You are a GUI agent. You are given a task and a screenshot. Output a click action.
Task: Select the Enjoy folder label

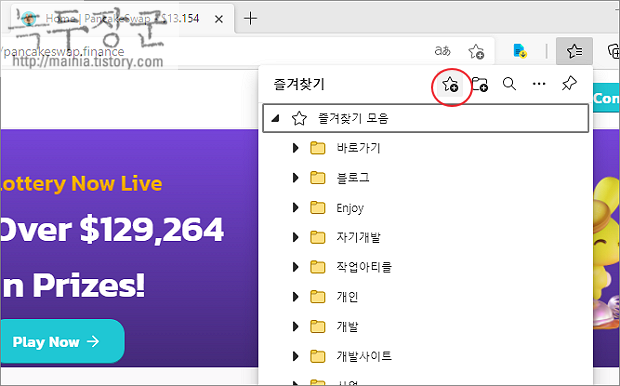tap(350, 208)
